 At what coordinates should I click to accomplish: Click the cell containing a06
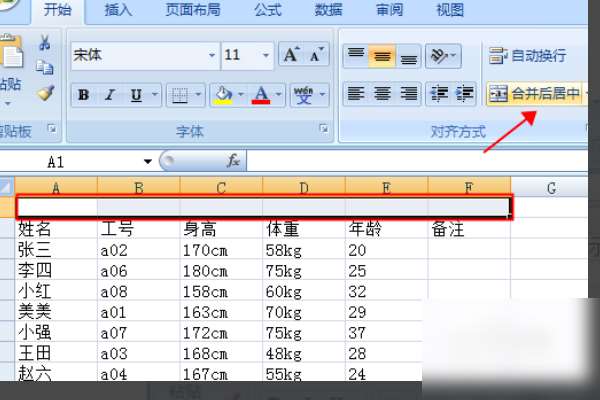coord(139,270)
